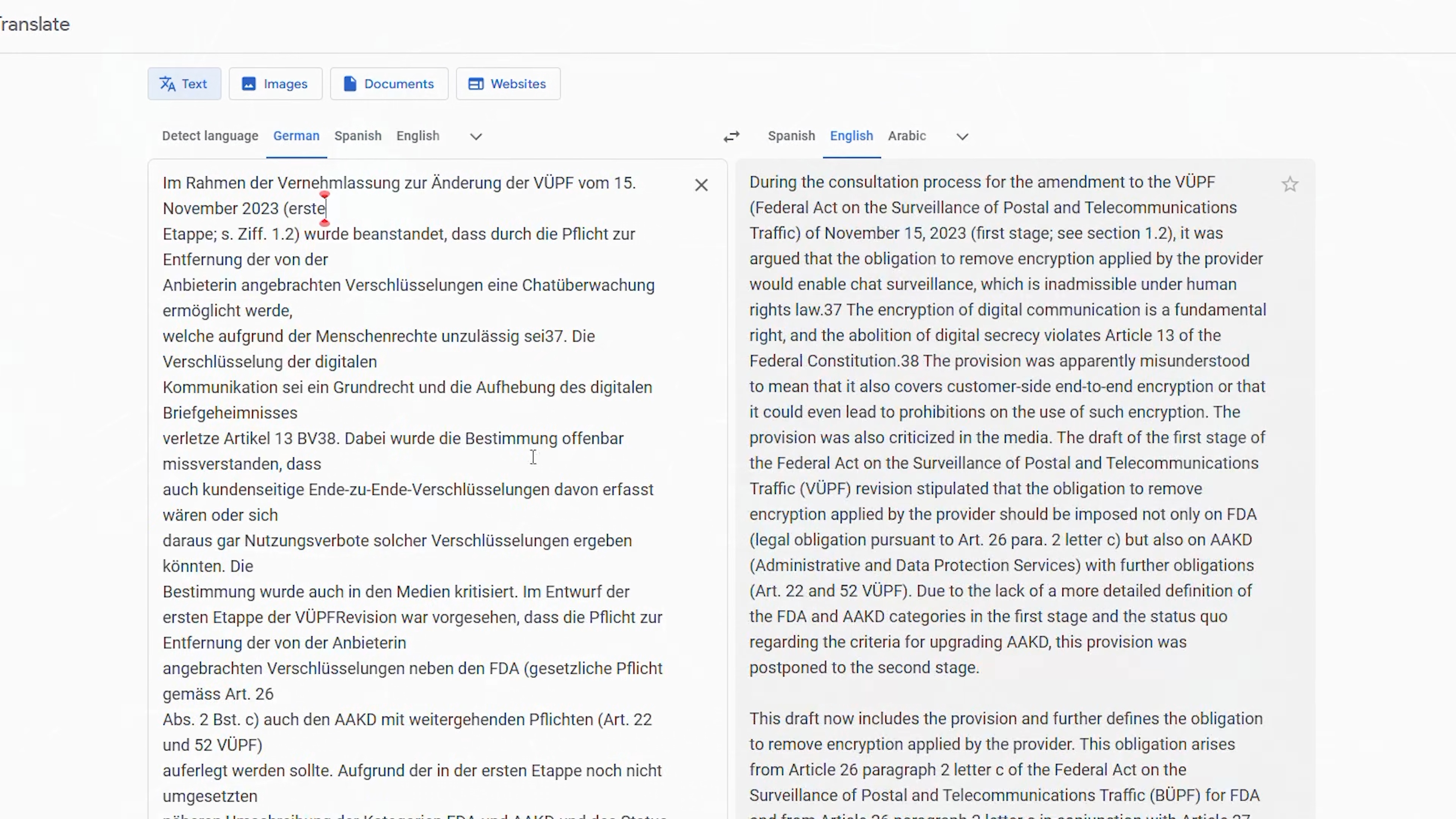Expand source language list chevron
Screen dimensions: 1456x819
[x=476, y=136]
